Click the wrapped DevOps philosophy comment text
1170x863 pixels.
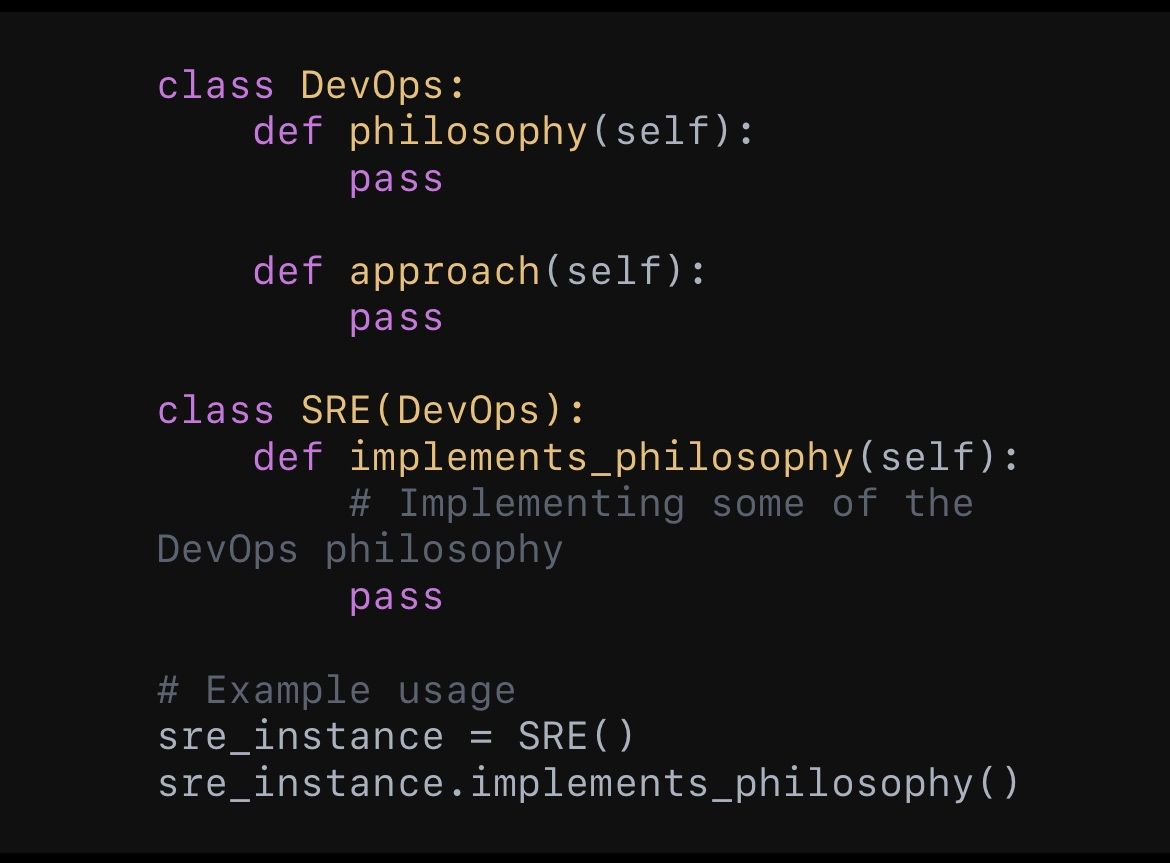point(360,551)
